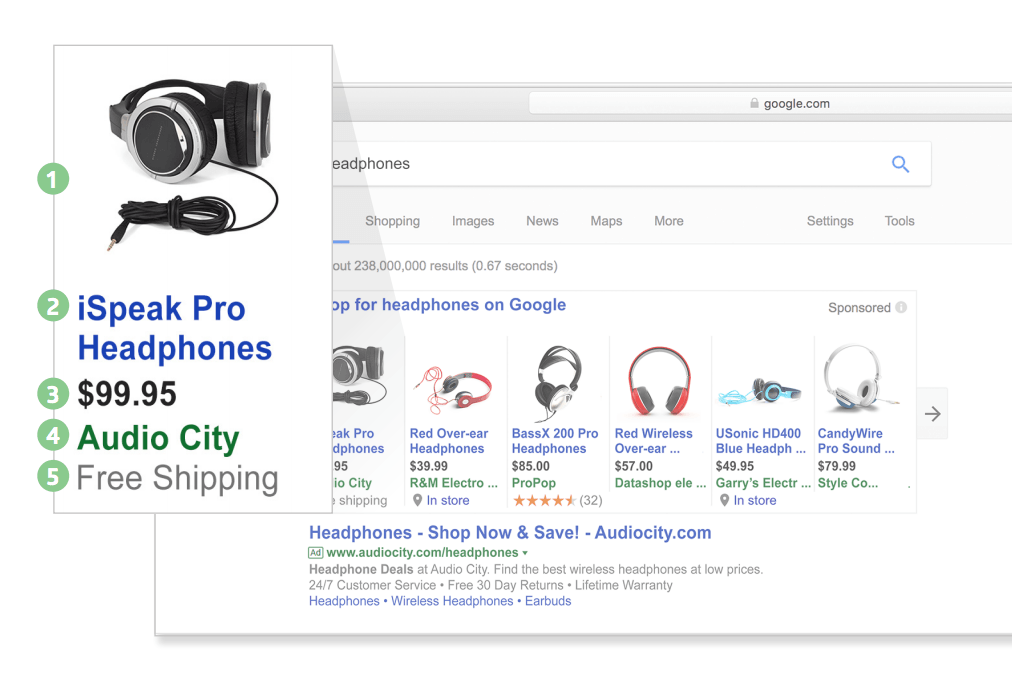This screenshot has height=688, width=1012.
Task: Click the Sponsored info icon
Action: coord(901,308)
